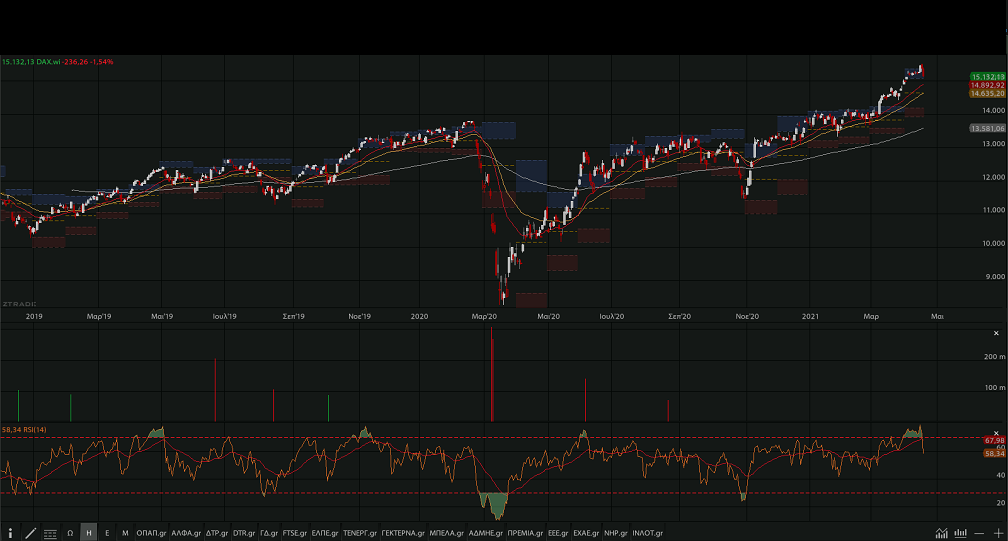Close the volume indicator panel
This screenshot has width=1008, height=541.
996,332
